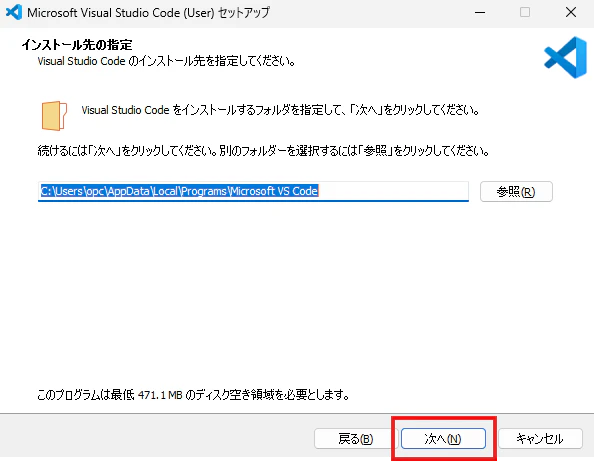The height and width of the screenshot is (462, 594).
Task: Open folder browser with 参照(R) button
Action: [516, 192]
